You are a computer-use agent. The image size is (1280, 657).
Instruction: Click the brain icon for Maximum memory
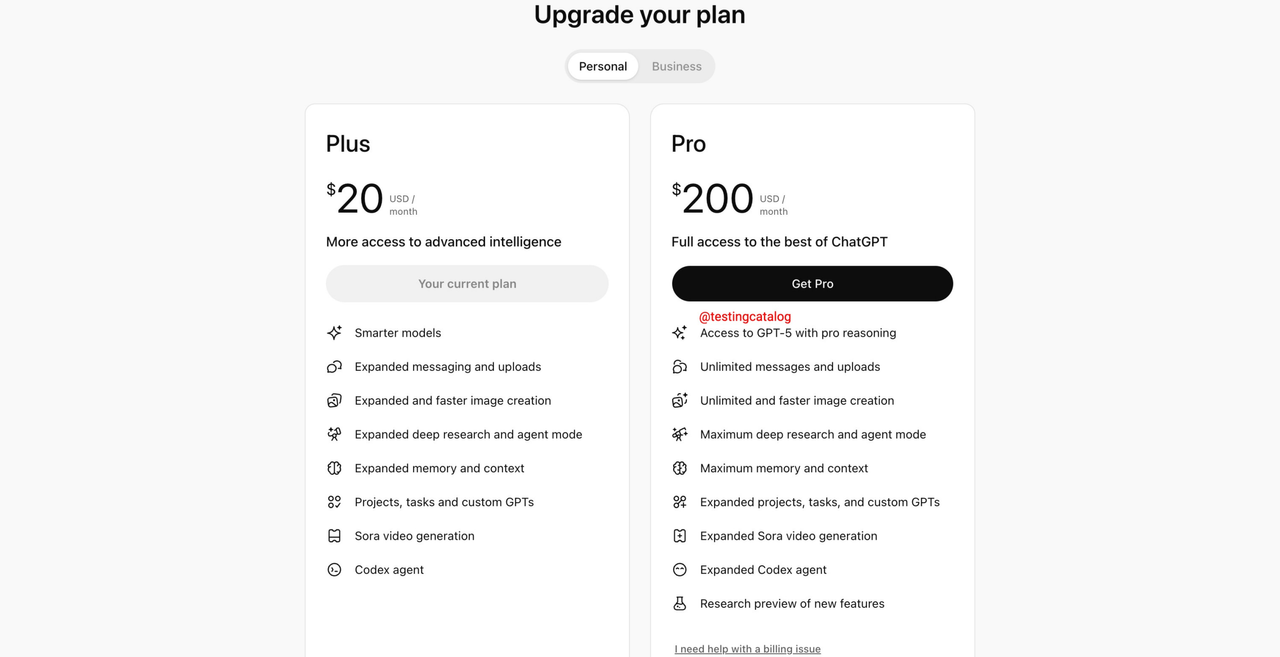pyautogui.click(x=680, y=468)
